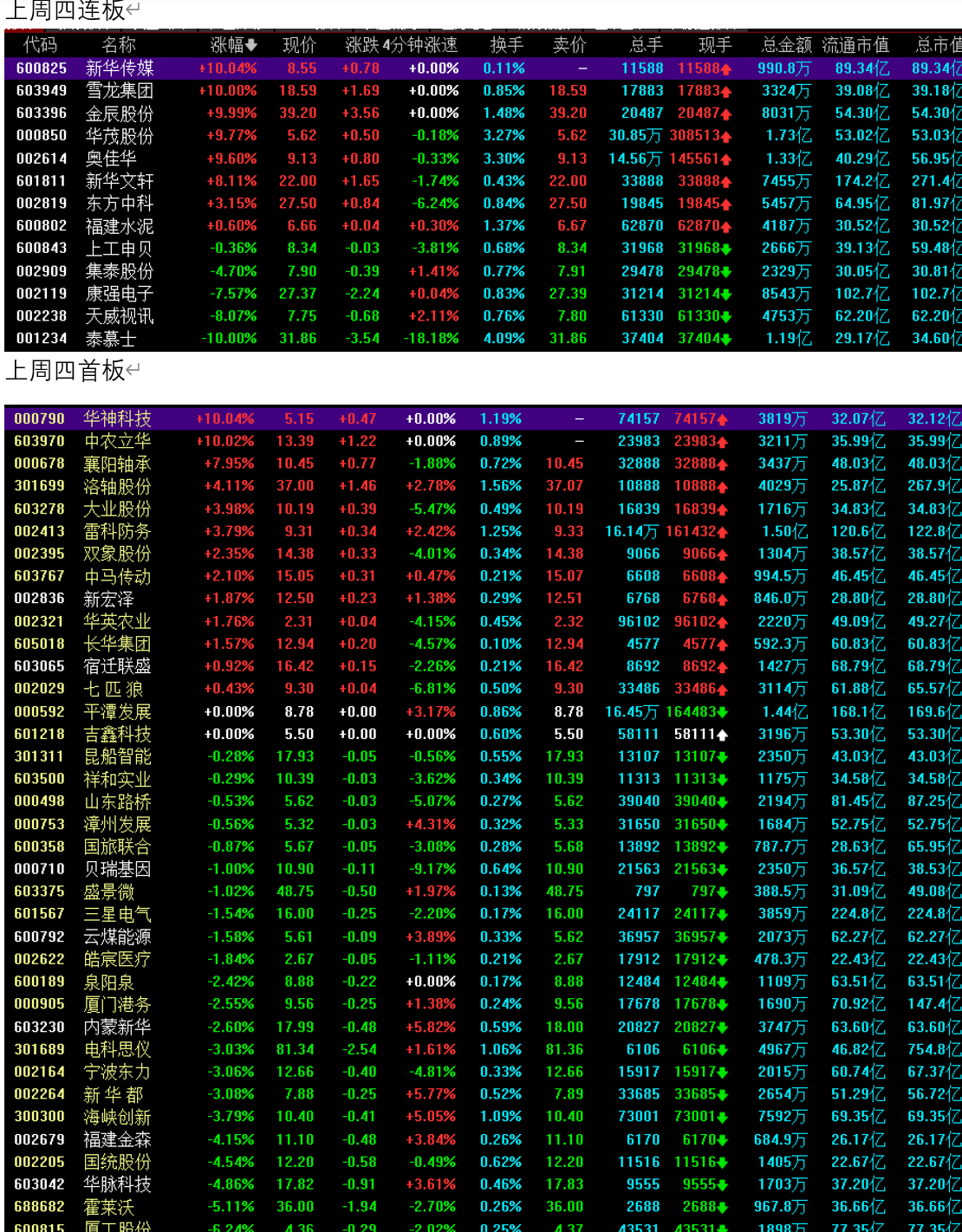This screenshot has width=962, height=1232.
Task: Click stock code 603970
Action: pos(39,441)
